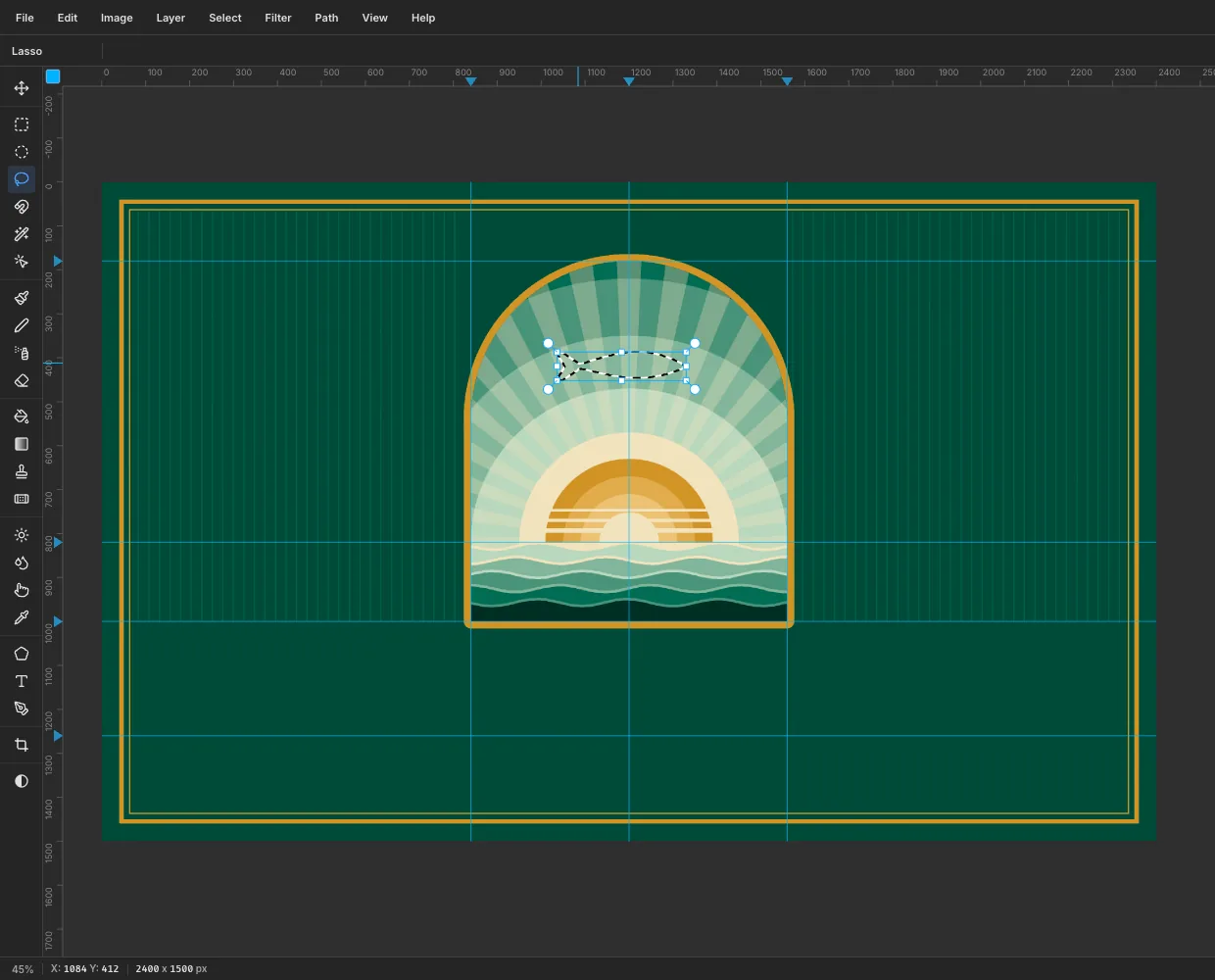Open the Select menu
This screenshot has width=1215, height=980.
(x=225, y=18)
